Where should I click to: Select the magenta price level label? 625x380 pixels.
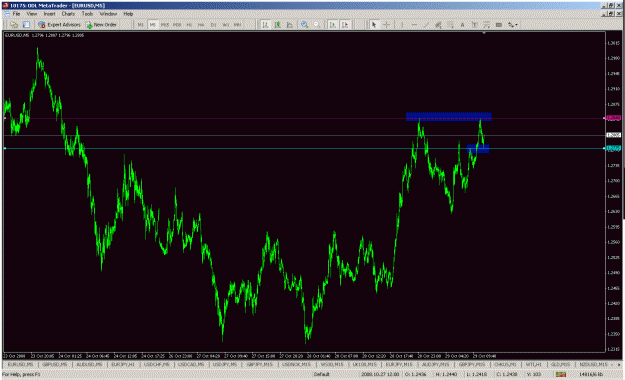(x=613, y=118)
